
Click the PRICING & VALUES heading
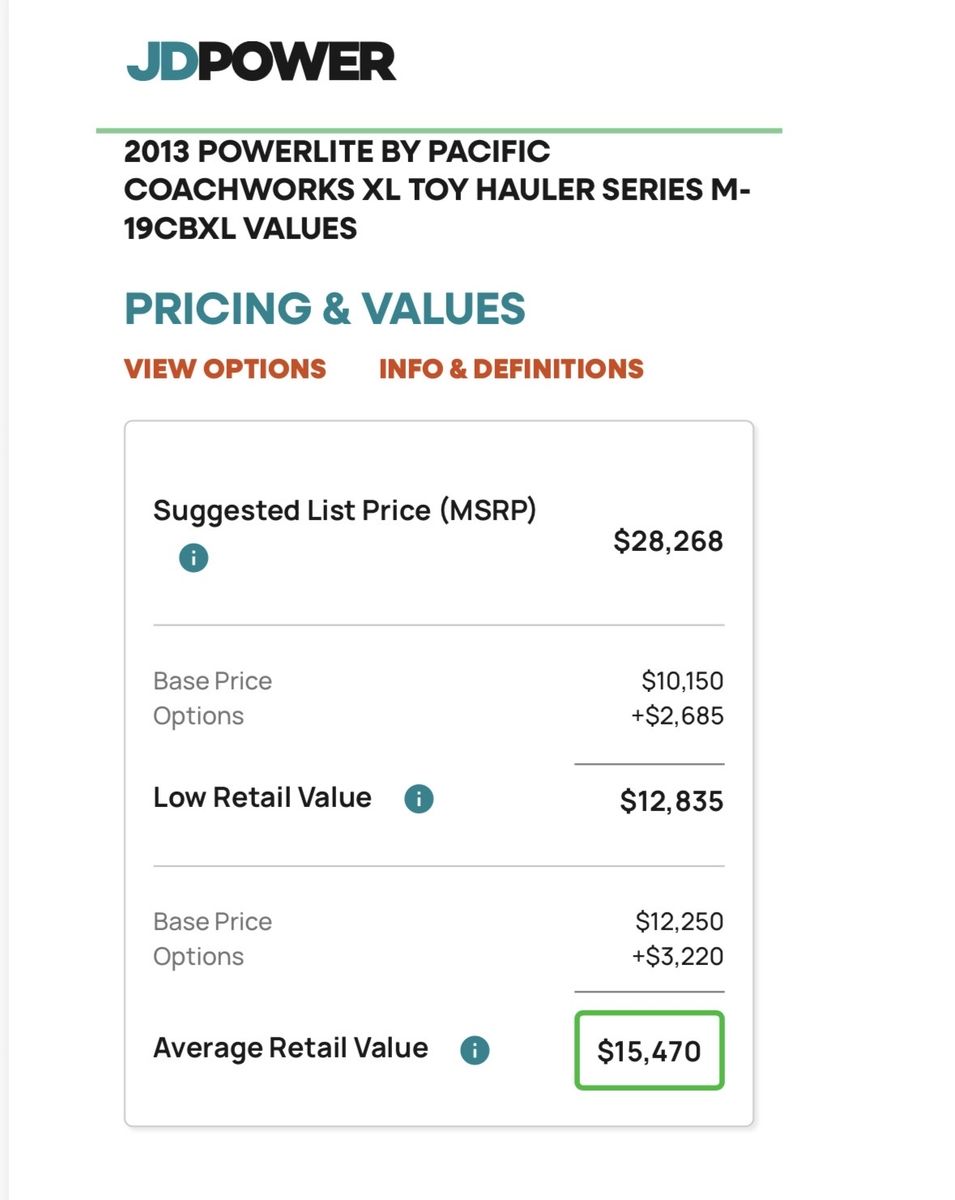(325, 309)
